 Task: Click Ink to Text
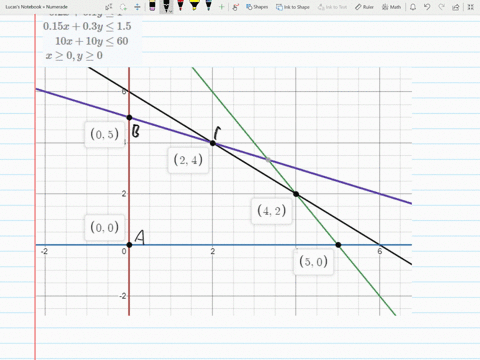point(332,7)
